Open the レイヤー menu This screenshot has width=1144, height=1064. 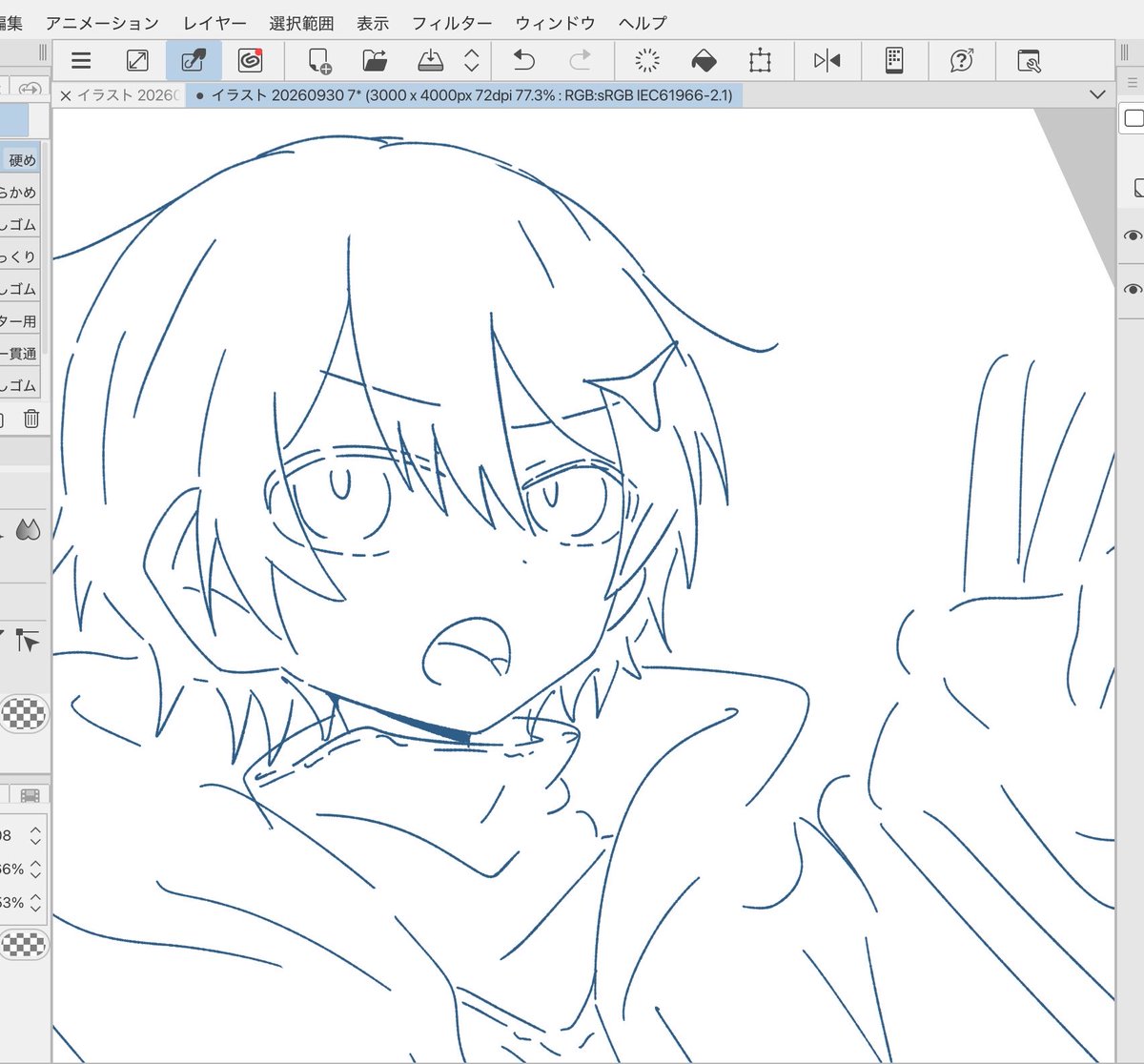click(214, 23)
